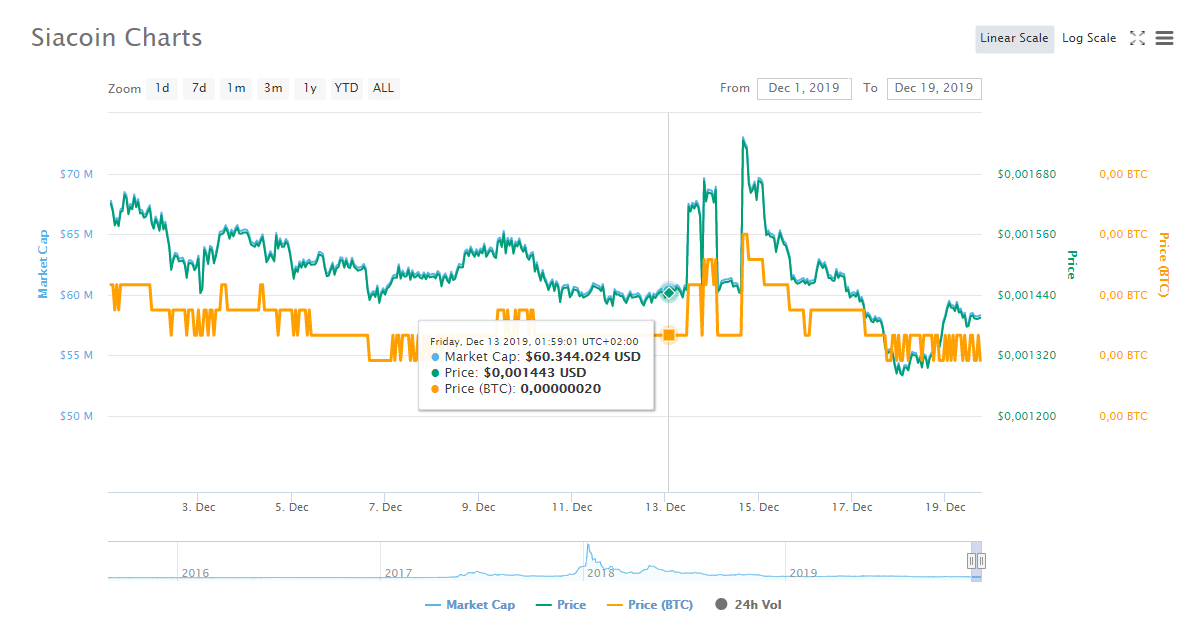
Task: Toggle Market Cap series in legend
Action: [x=470, y=605]
